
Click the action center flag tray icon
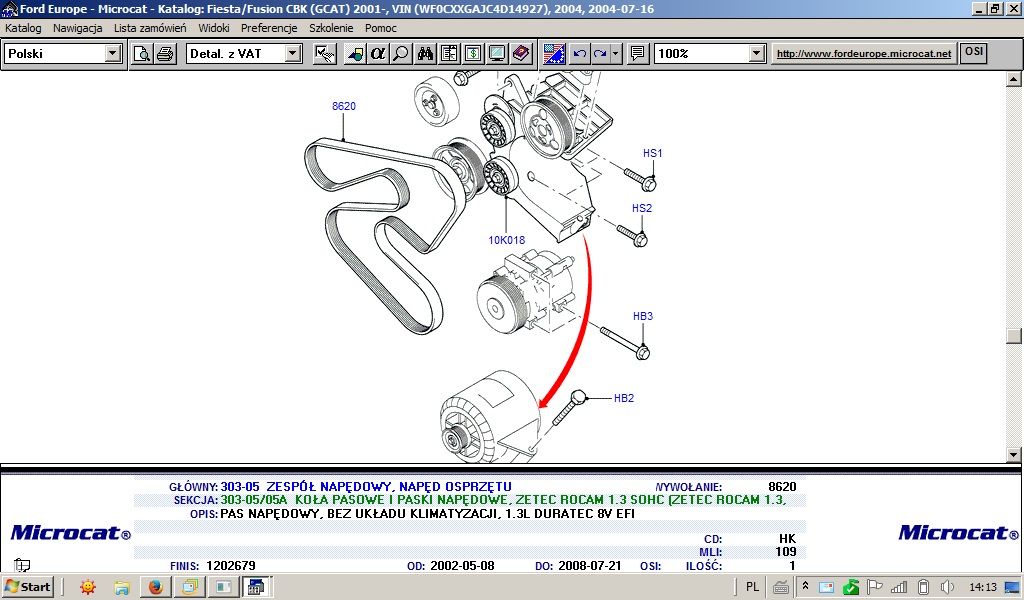coord(874,587)
